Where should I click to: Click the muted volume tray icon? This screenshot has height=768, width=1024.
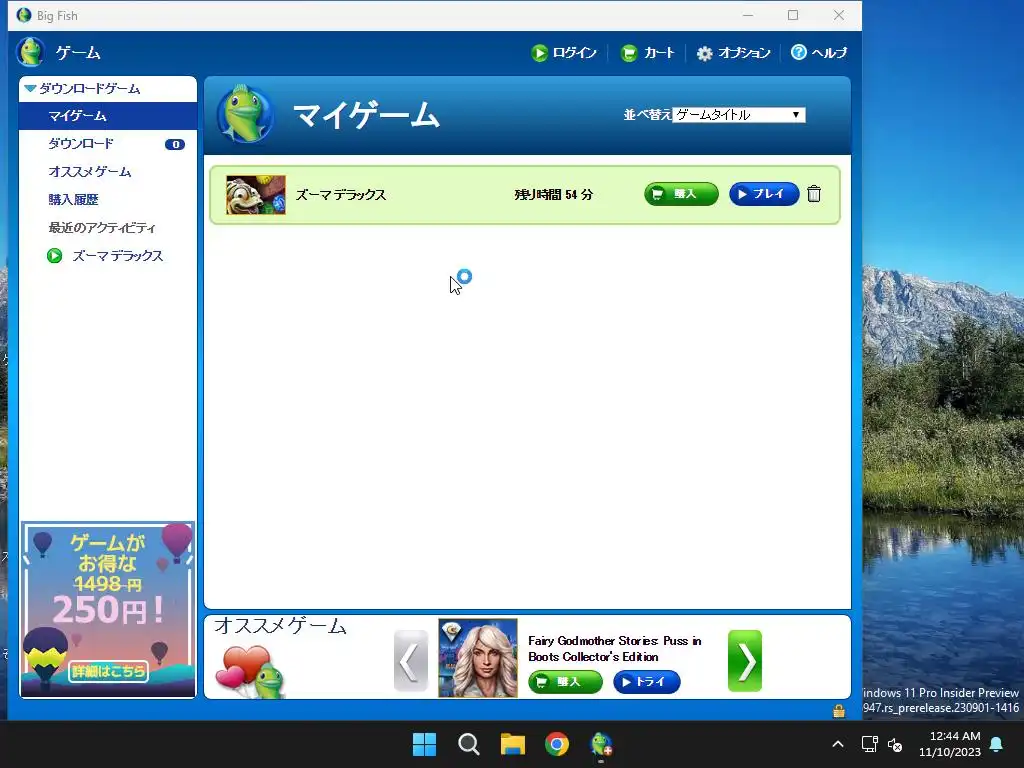click(x=895, y=744)
